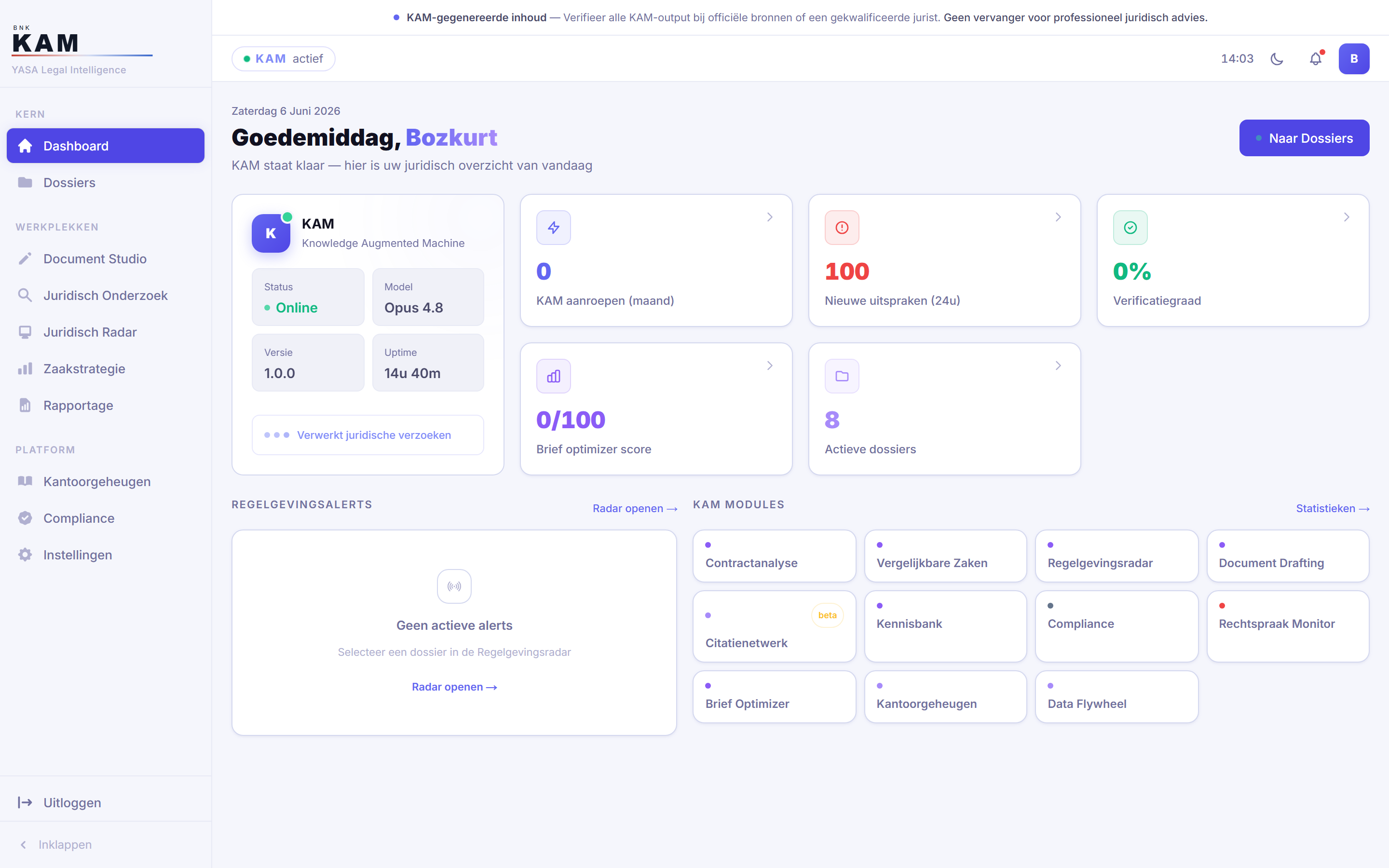Screen dimensions: 1389x868
Task: Expand the Actieve dossiers card chevron
Action: pos(1058,366)
